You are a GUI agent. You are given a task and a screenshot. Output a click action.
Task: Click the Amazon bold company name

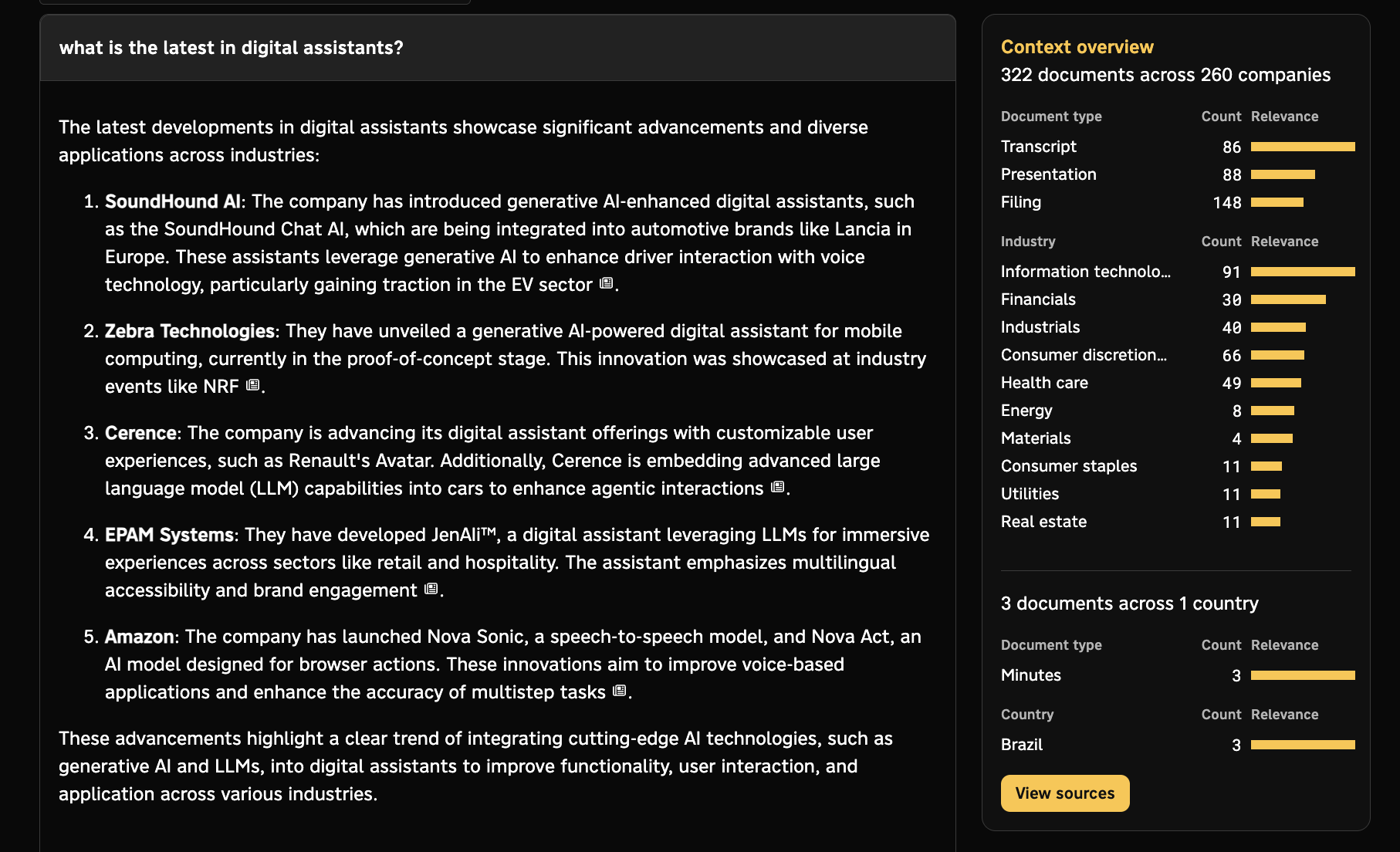click(139, 637)
